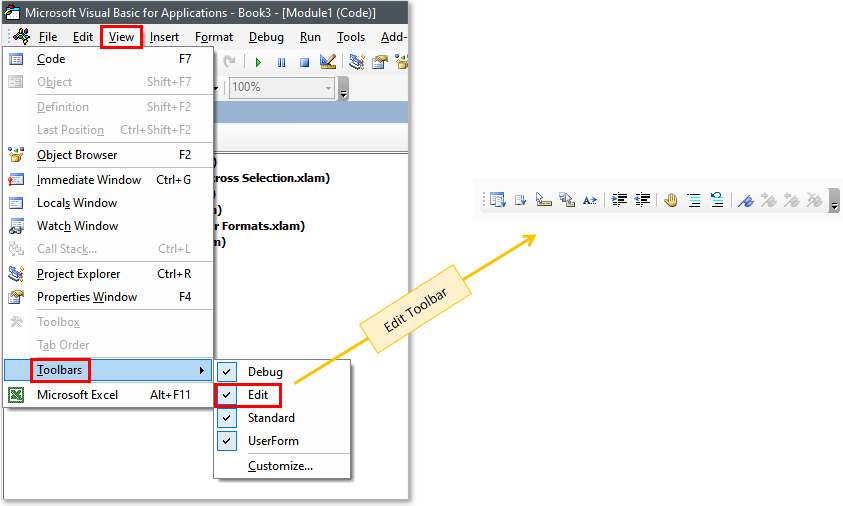843x506 pixels.
Task: Click the Indent icon in Edit toolbar
Action: [x=619, y=200]
